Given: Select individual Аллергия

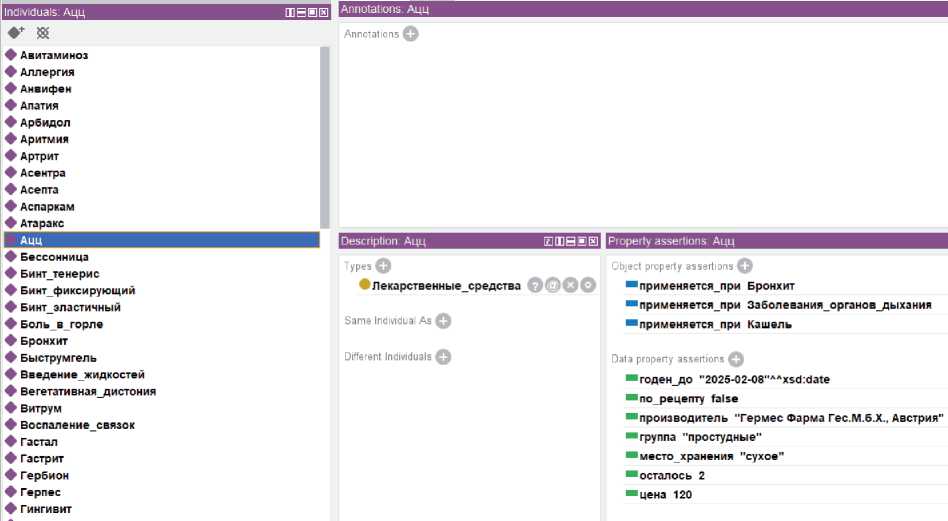Looking at the screenshot, I should (47, 72).
